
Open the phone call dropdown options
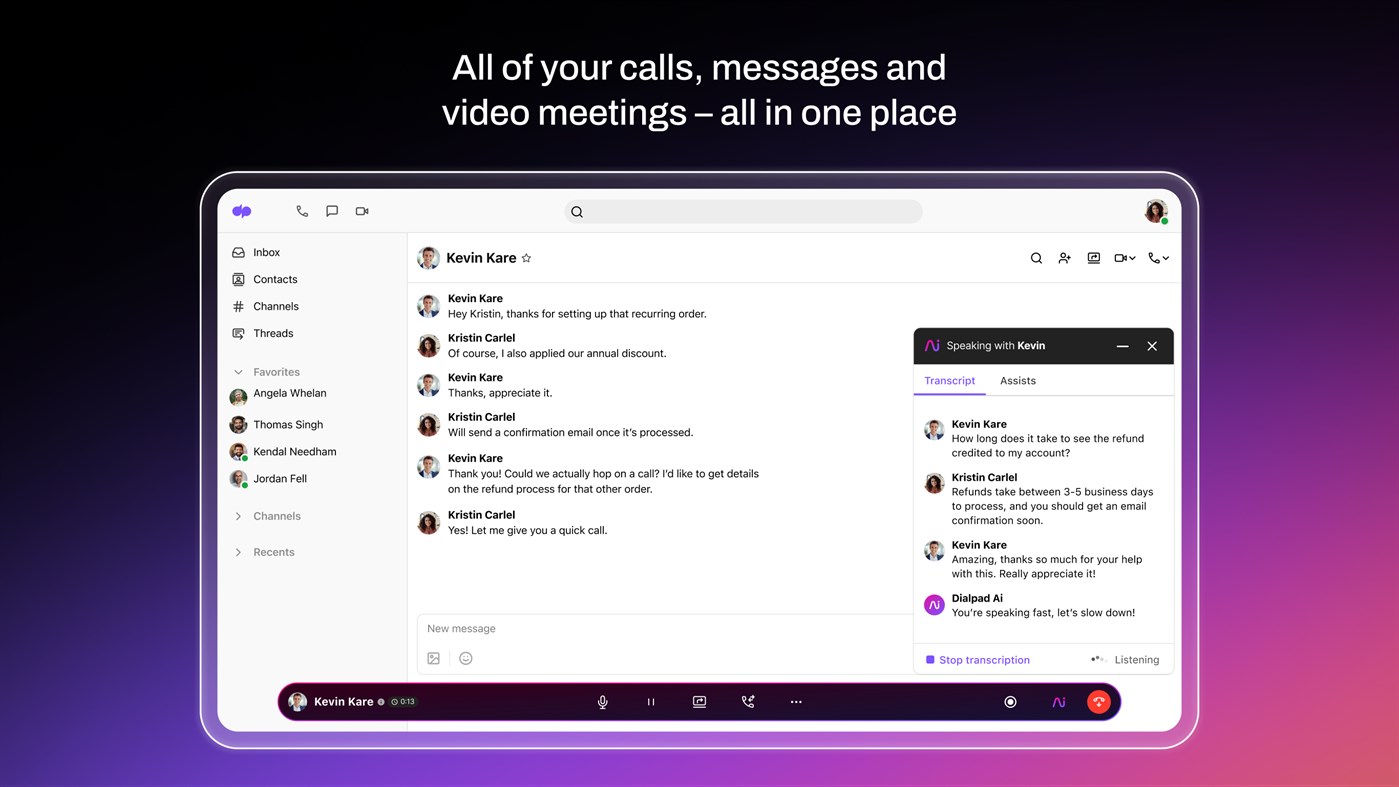click(x=1165, y=257)
